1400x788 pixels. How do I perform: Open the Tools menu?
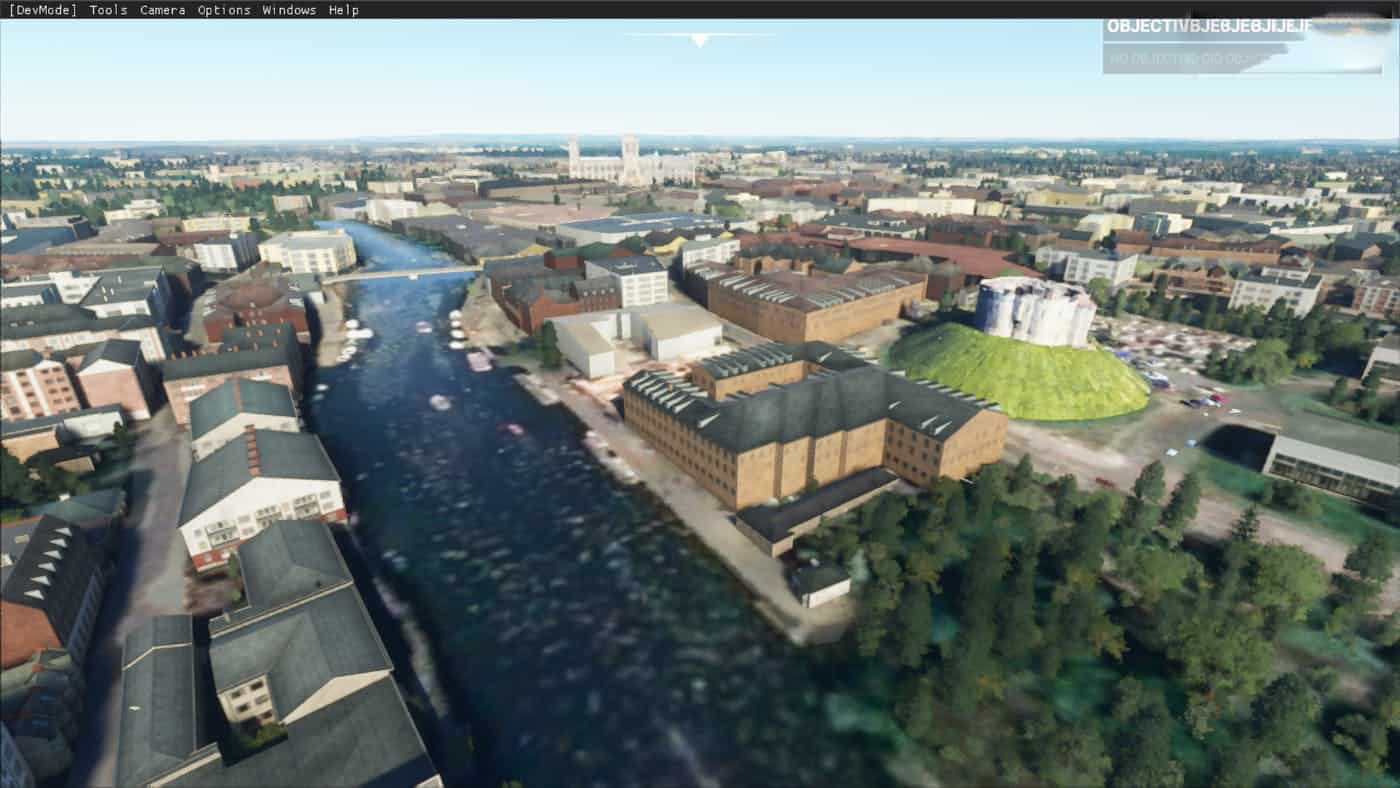pos(108,10)
